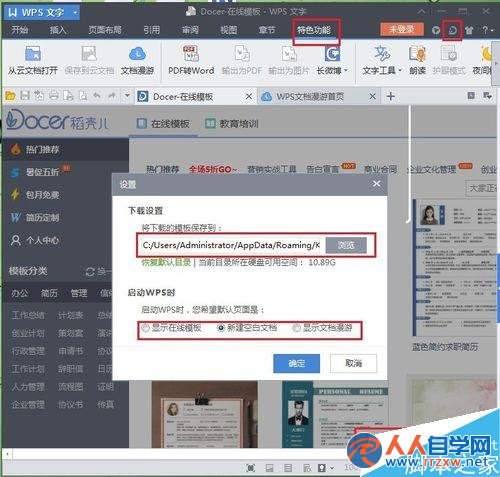This screenshot has width=500, height=477.
Task: Click the refresh icon beside 模板分类
Action: click(90, 272)
